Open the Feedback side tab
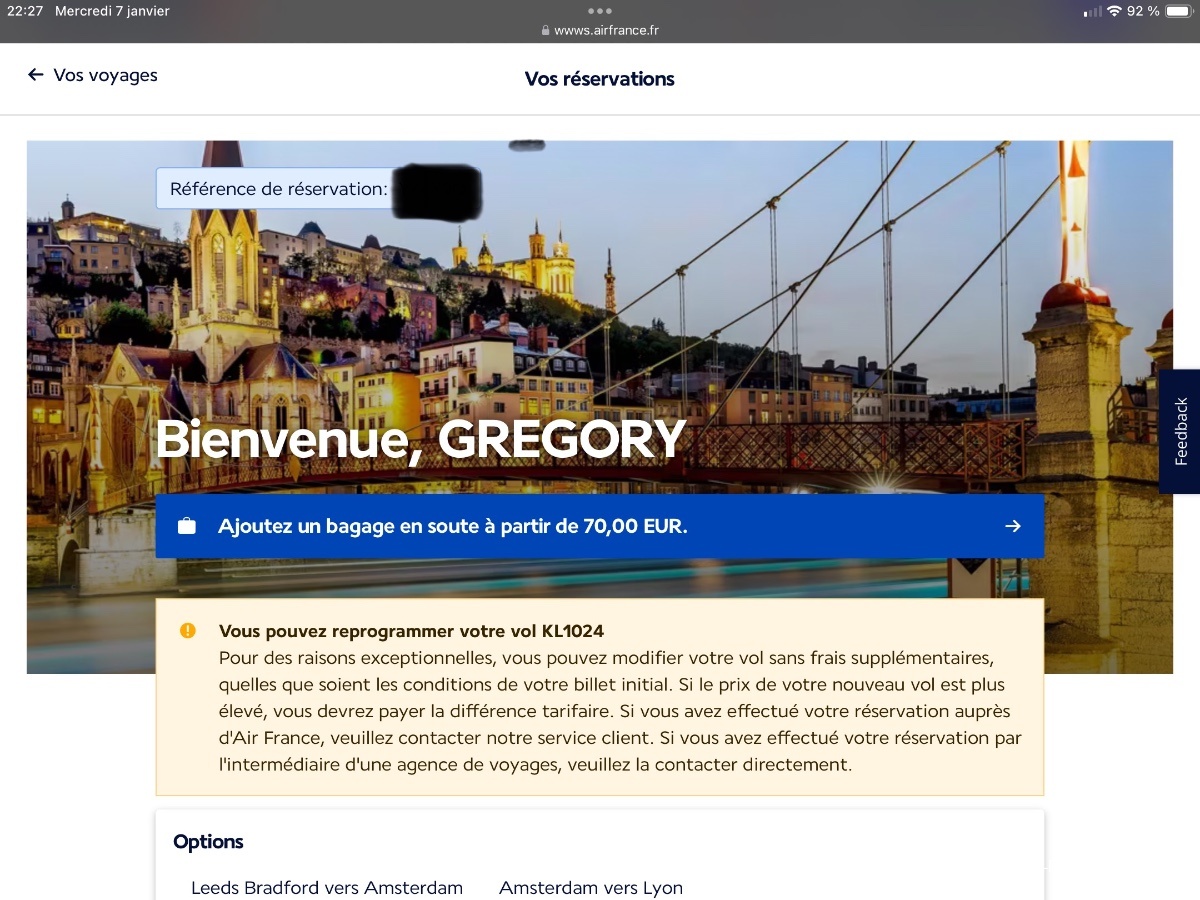1200x900 pixels. (1180, 431)
